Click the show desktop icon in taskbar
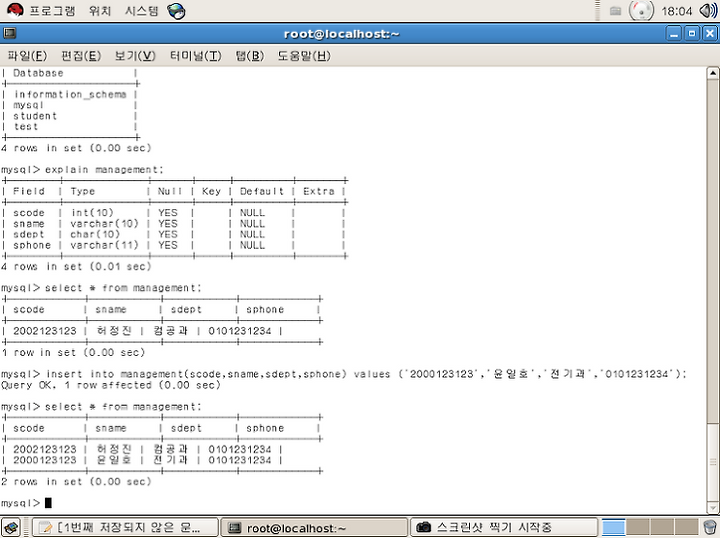The height and width of the screenshot is (538, 720). (11, 527)
